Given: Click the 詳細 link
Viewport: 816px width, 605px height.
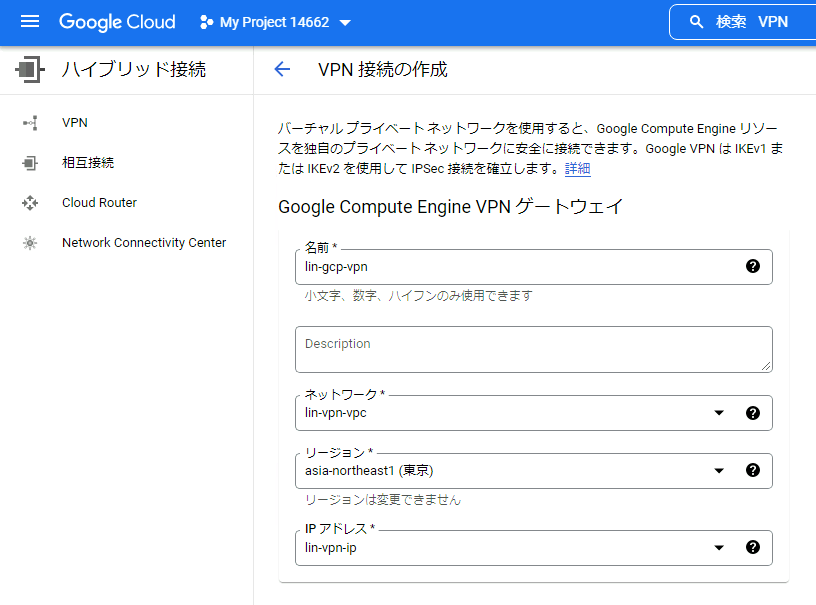Looking at the screenshot, I should (x=578, y=169).
